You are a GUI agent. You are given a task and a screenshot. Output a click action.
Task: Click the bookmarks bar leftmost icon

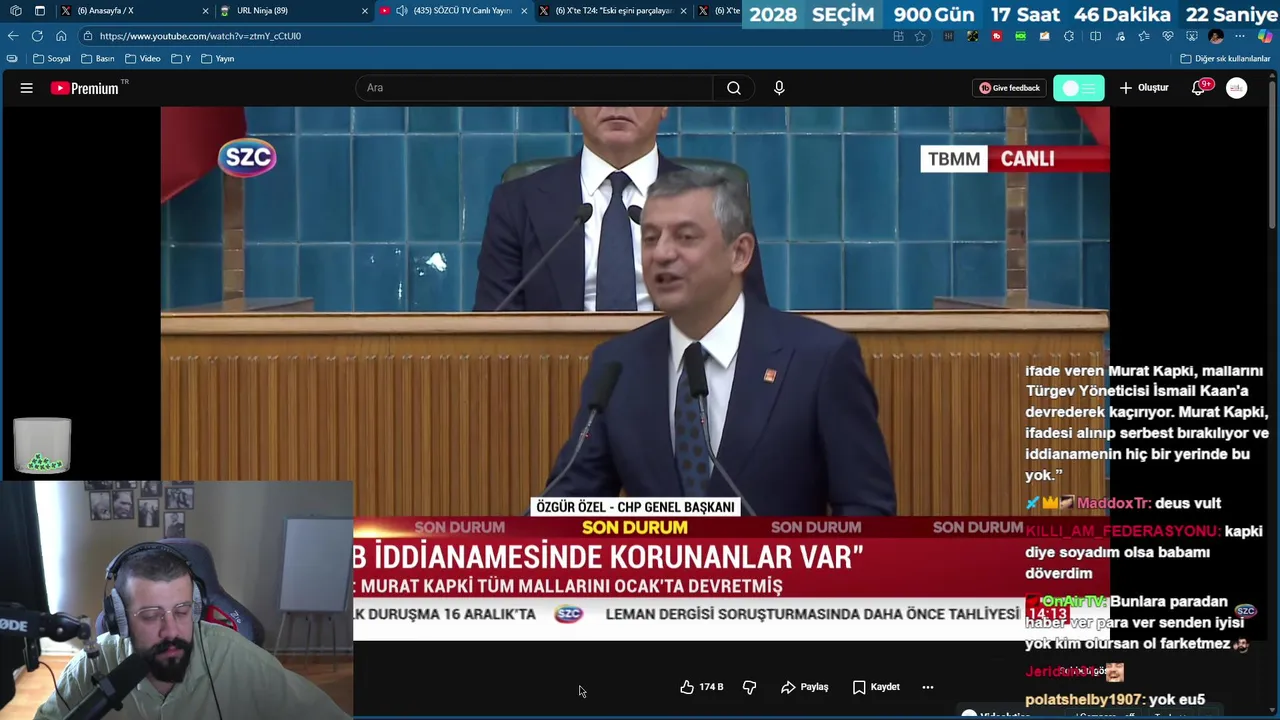coord(12,59)
